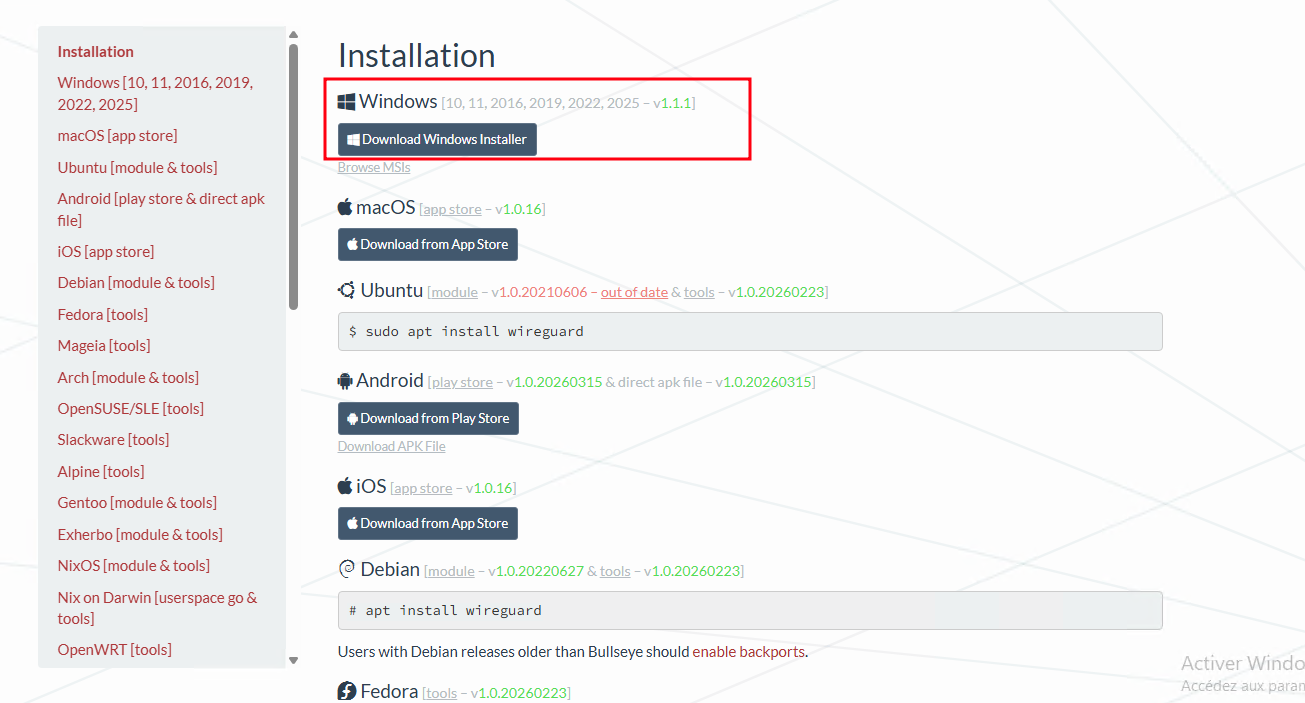Click the Apple logo beside the iOS heading
Viewport: 1305px width, 703px height.
click(x=345, y=486)
